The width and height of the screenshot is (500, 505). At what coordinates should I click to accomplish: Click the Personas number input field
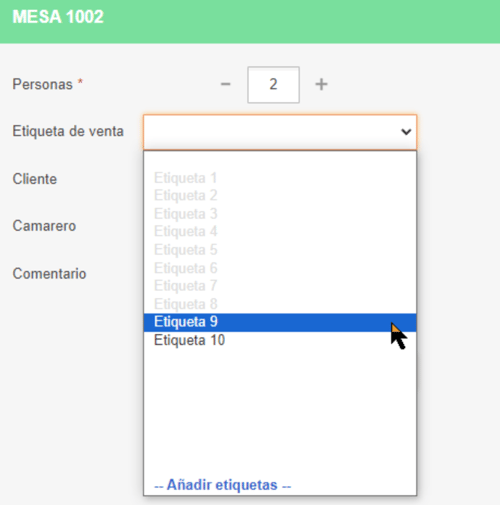[x=273, y=85]
